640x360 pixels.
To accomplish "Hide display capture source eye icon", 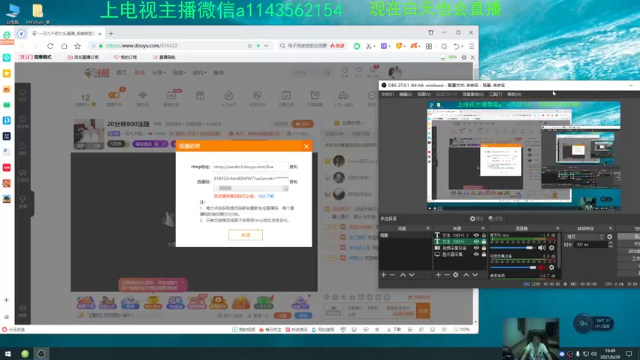I will (476, 254).
